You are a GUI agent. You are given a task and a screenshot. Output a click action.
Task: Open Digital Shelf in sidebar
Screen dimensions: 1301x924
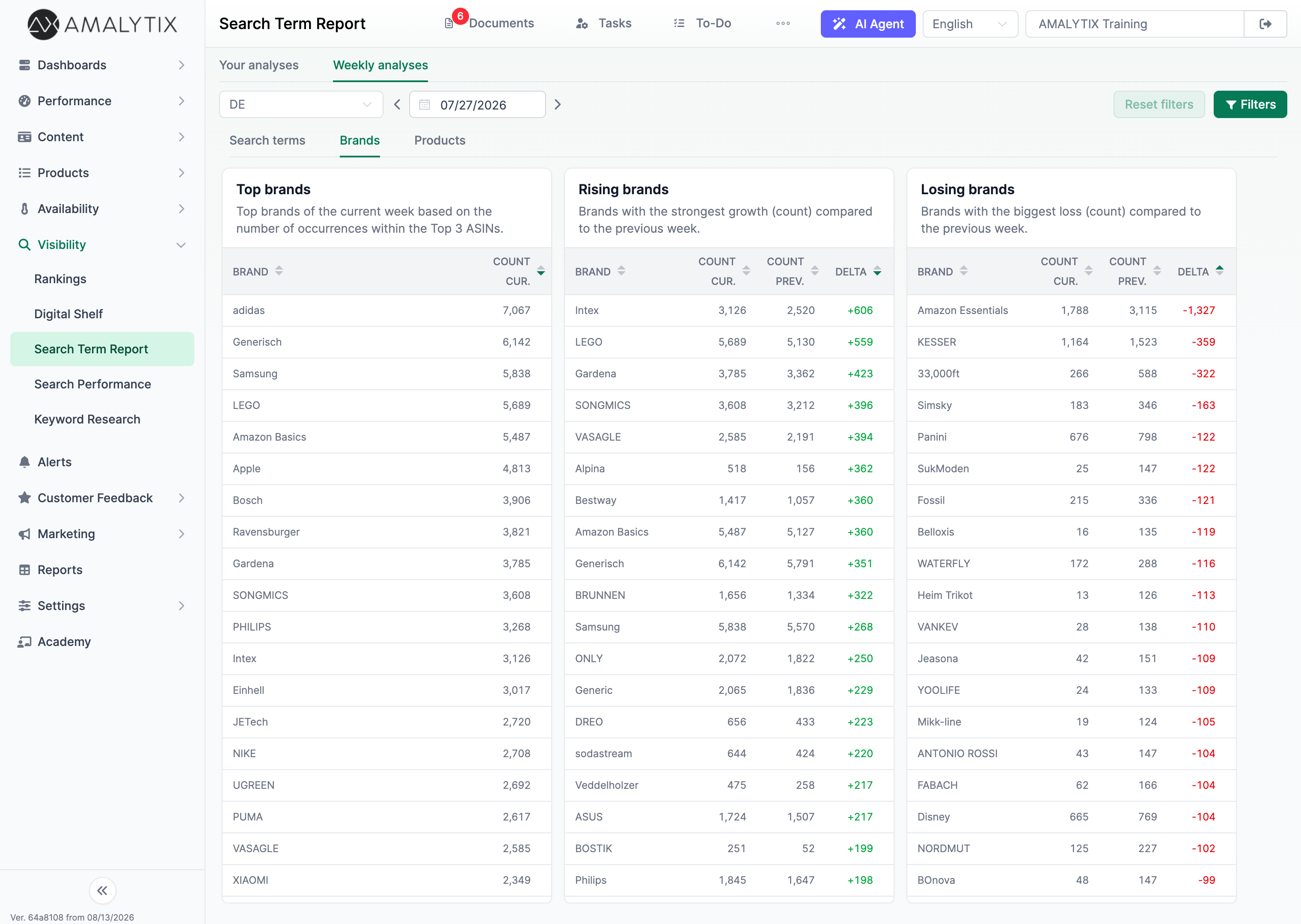click(x=68, y=314)
